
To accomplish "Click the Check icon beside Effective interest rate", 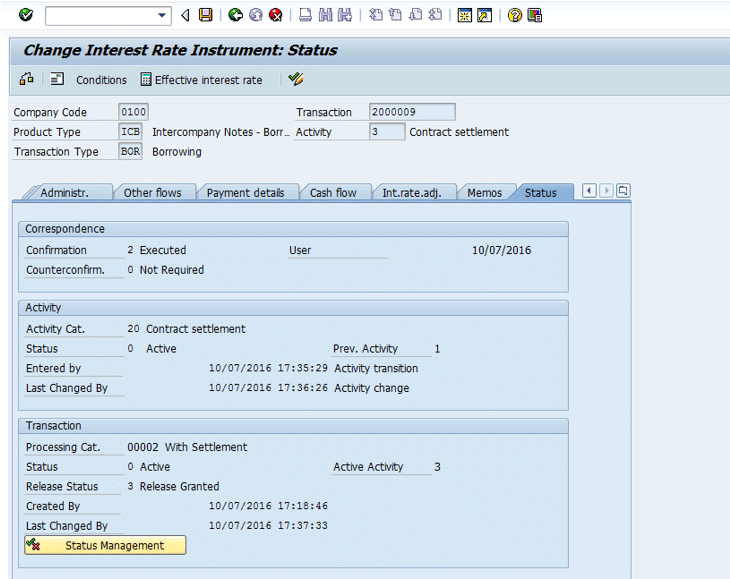I will (295, 80).
